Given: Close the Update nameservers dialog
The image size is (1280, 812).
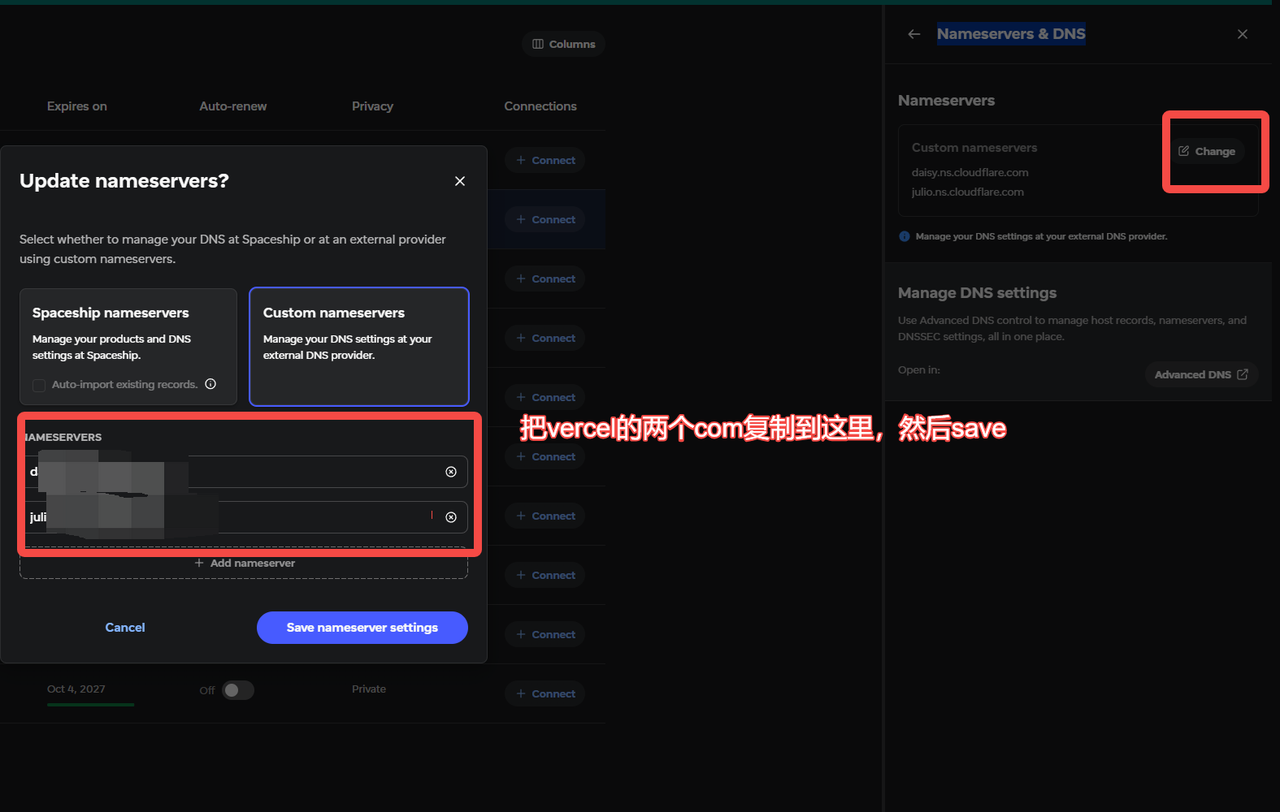Looking at the screenshot, I should pyautogui.click(x=460, y=181).
